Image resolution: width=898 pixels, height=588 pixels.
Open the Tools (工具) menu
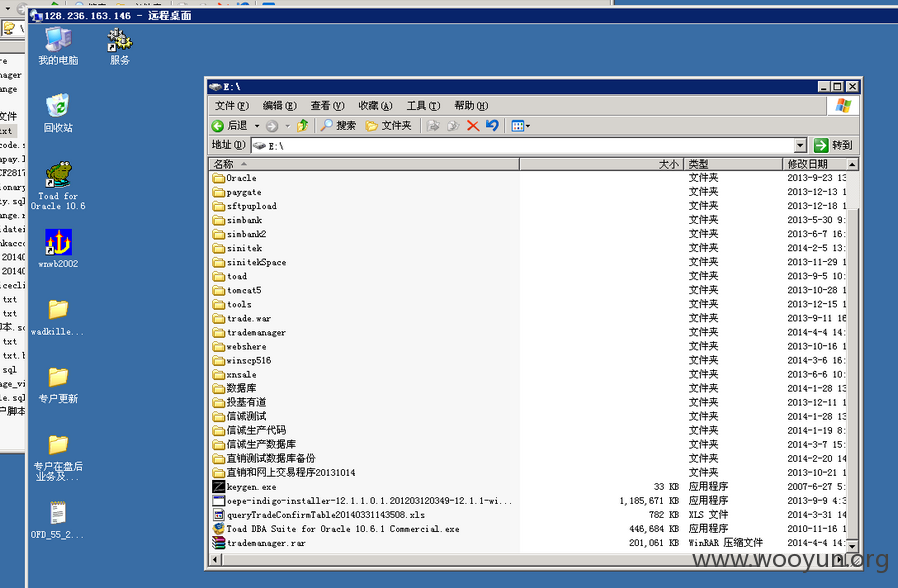point(423,105)
